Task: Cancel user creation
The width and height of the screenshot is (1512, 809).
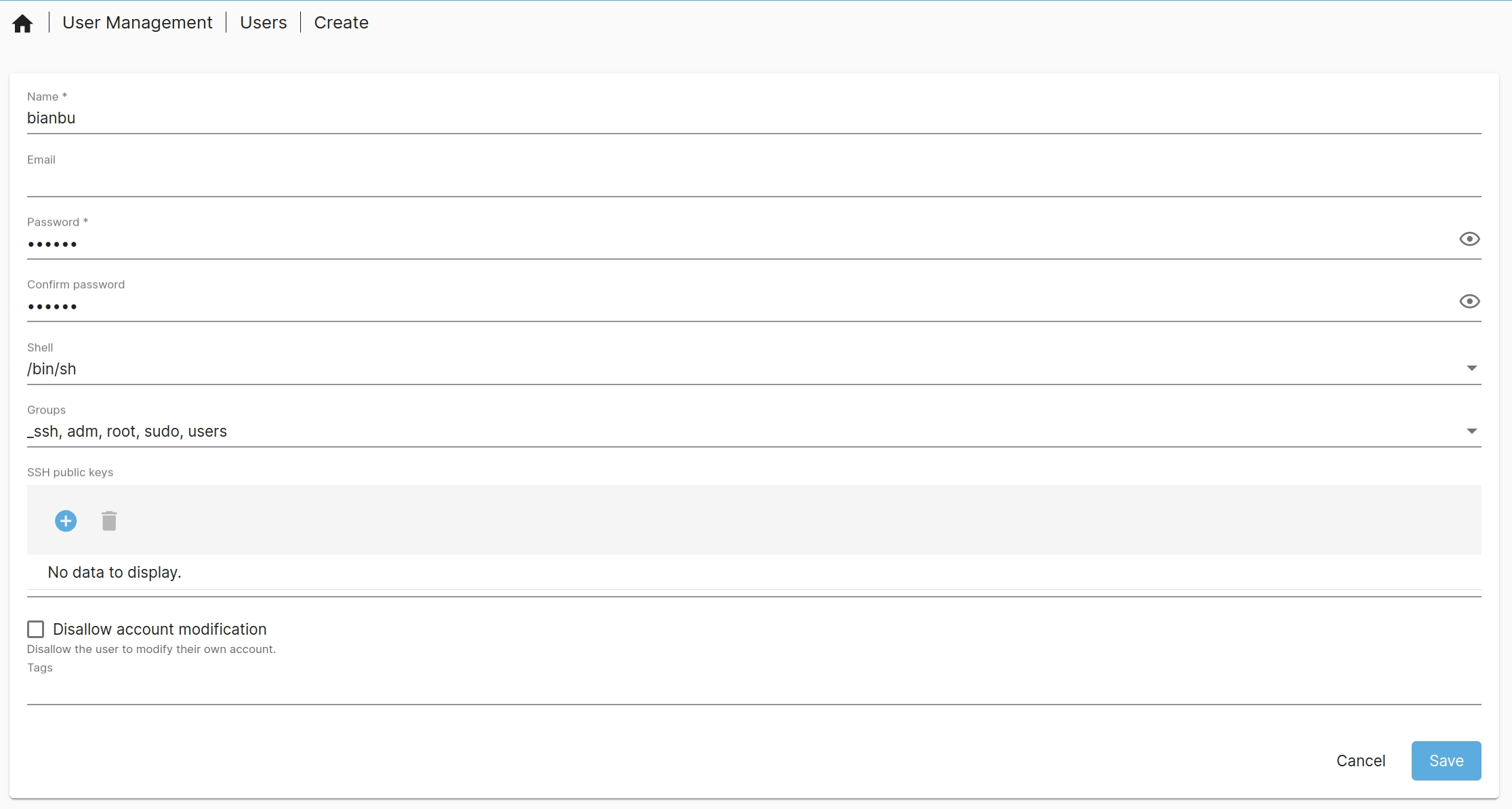Action: [x=1360, y=761]
